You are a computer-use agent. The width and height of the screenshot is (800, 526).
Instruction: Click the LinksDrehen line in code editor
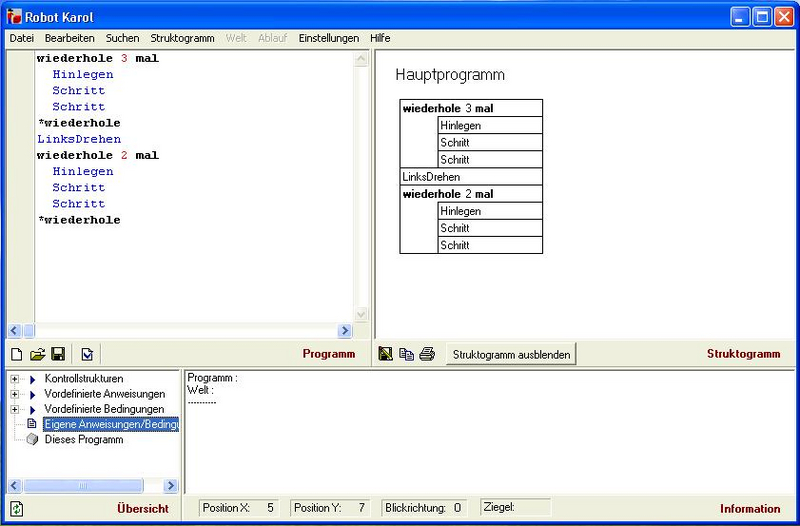pos(79,139)
